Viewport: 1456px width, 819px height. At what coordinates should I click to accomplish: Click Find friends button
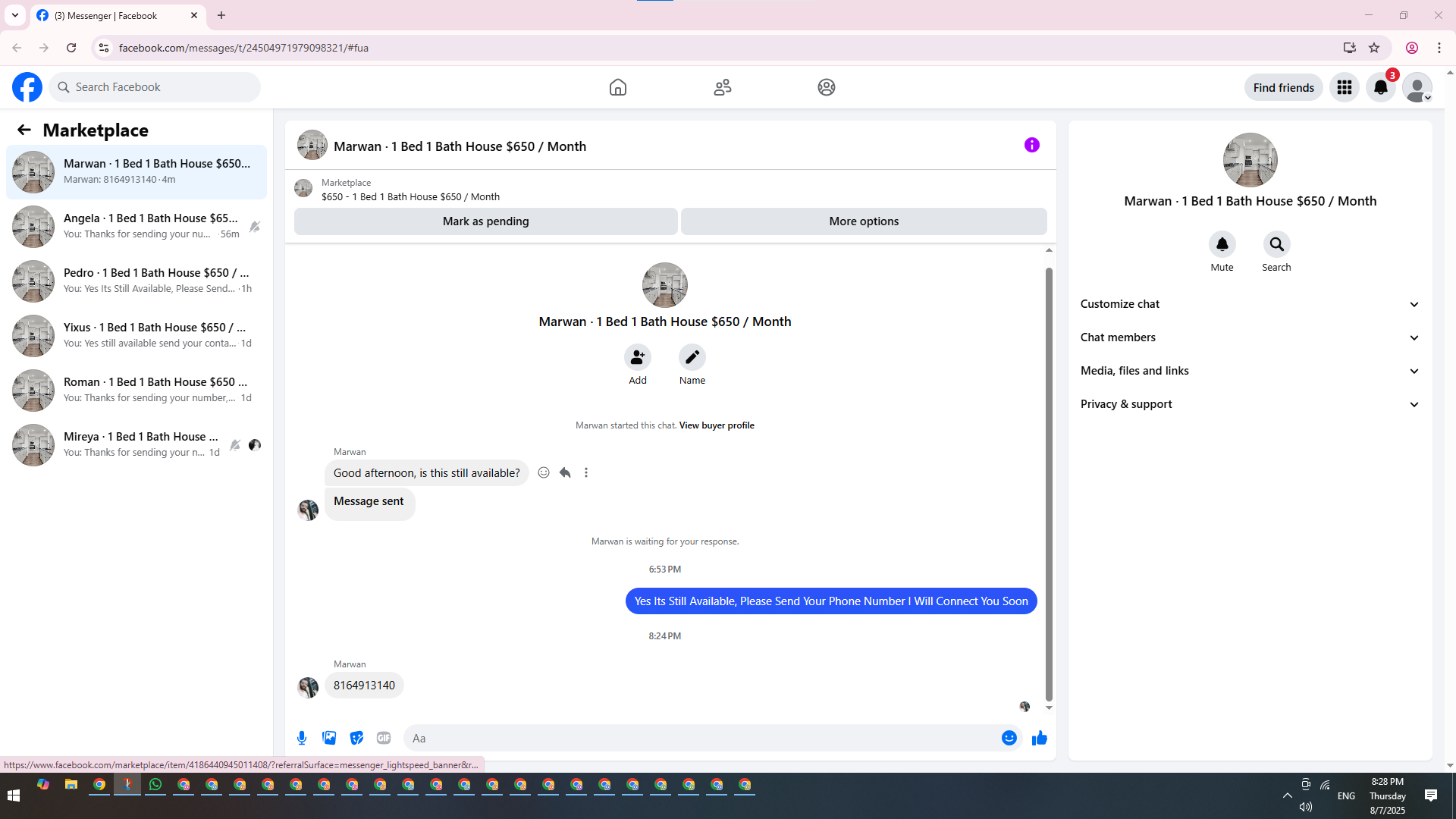[x=1283, y=87]
